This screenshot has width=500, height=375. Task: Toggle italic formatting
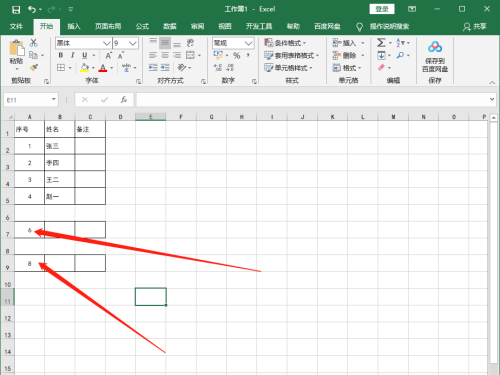tap(72, 55)
